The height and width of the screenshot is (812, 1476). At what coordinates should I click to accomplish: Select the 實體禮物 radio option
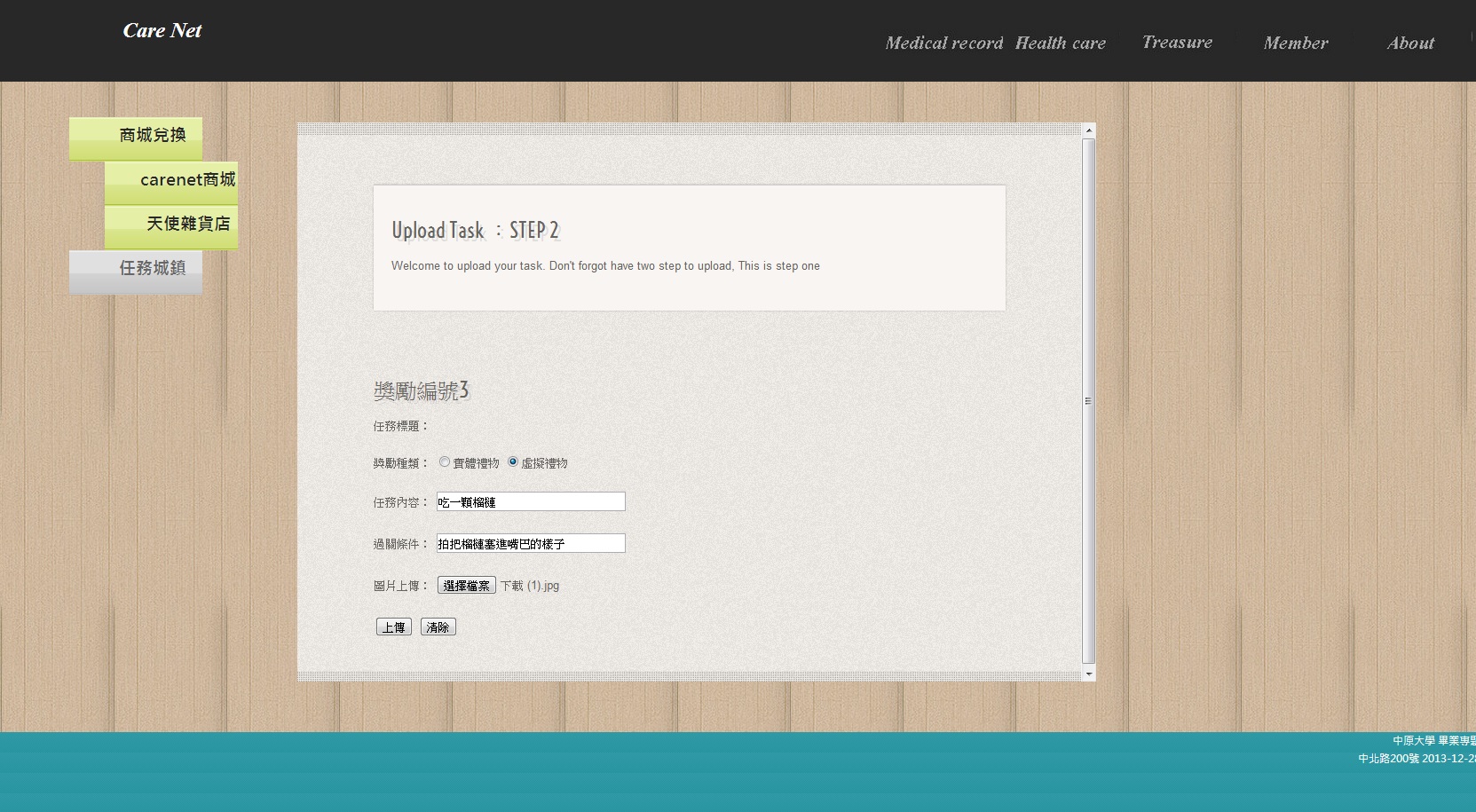(x=445, y=462)
